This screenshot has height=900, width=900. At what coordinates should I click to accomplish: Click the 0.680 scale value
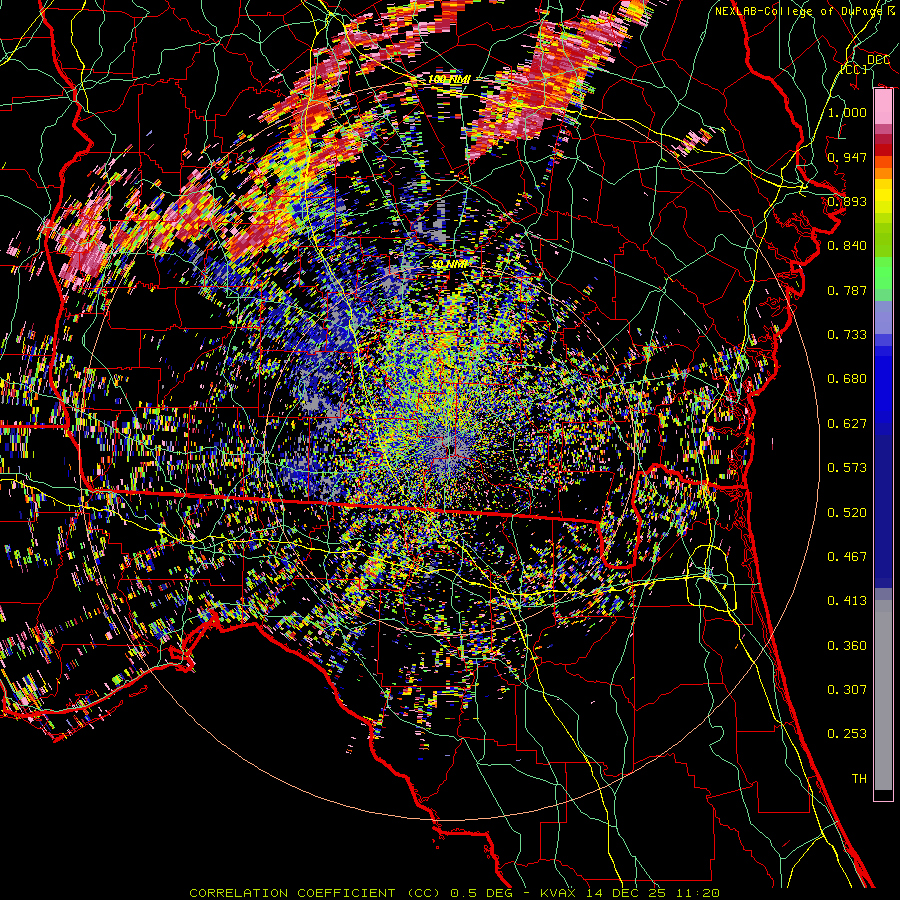click(847, 379)
